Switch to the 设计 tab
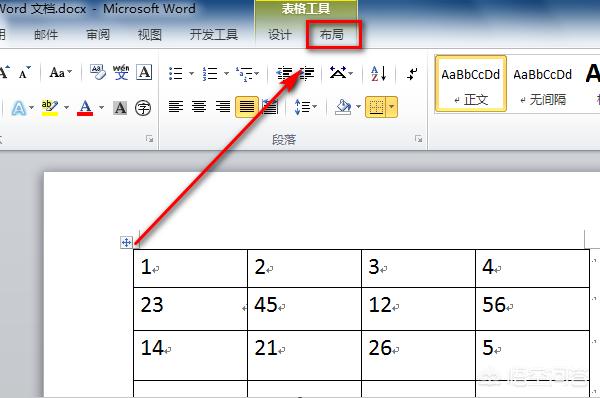 [279, 35]
